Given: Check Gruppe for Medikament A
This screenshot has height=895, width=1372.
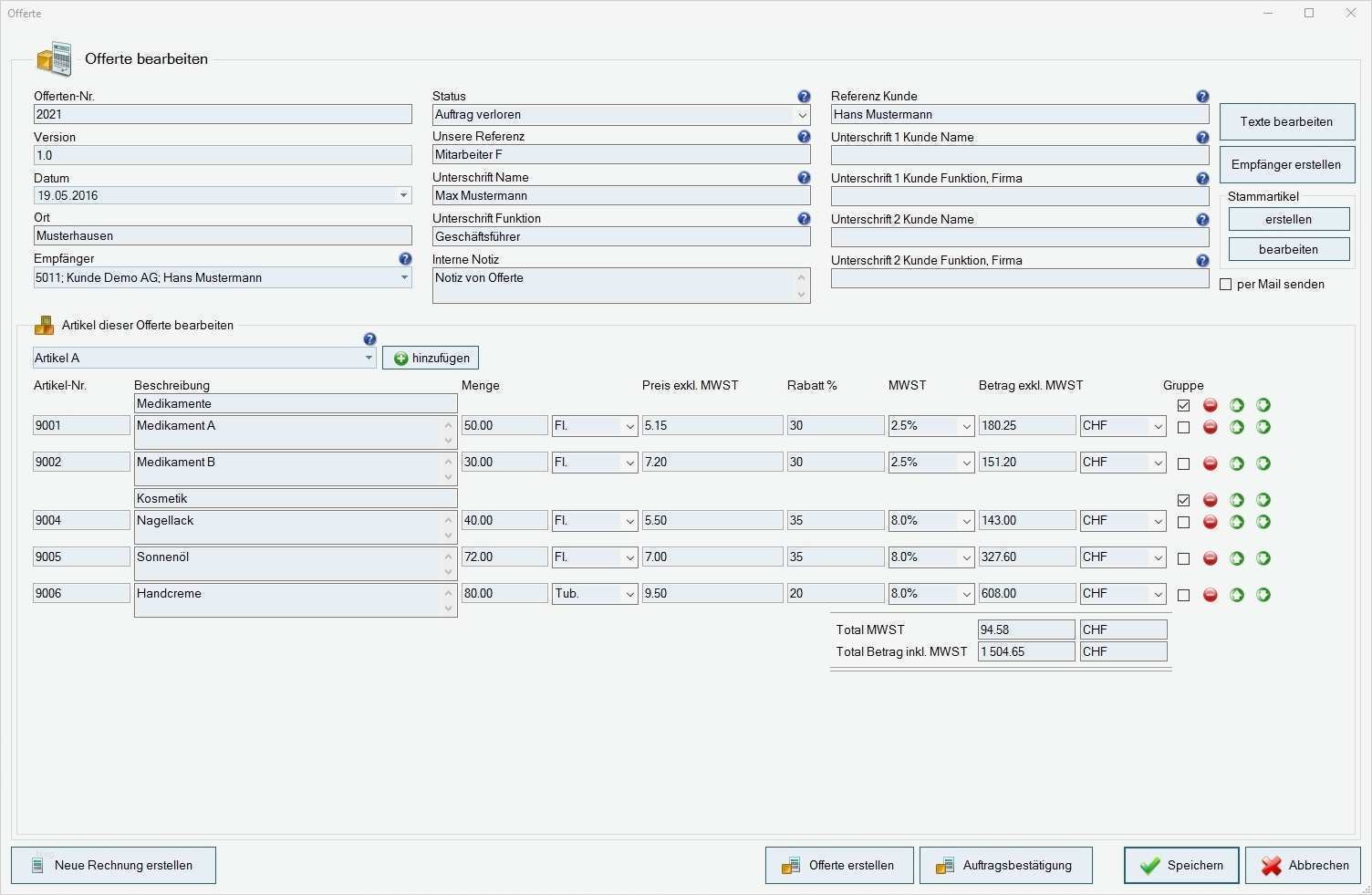Looking at the screenshot, I should pos(1183,427).
